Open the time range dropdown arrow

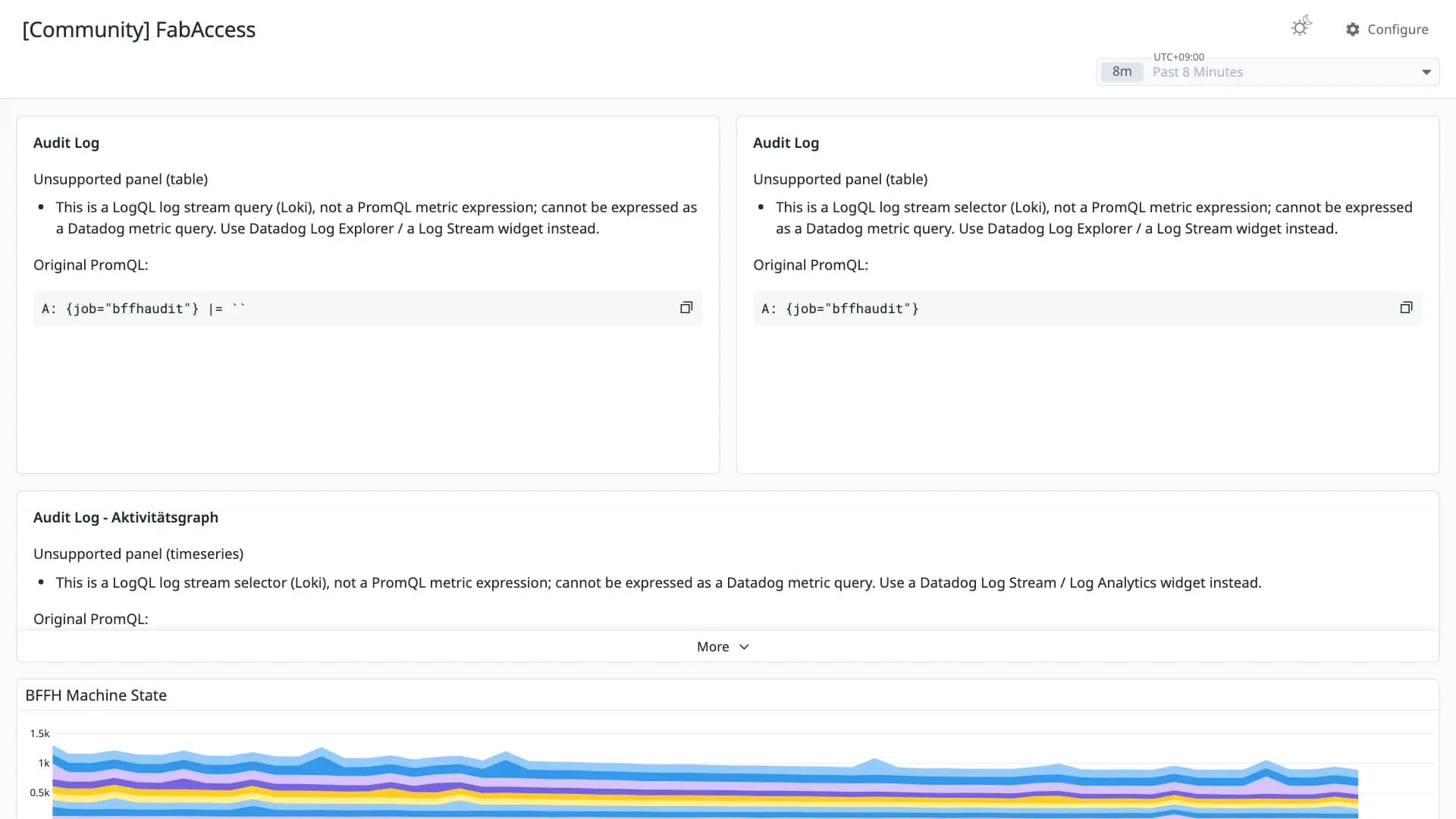click(x=1426, y=72)
